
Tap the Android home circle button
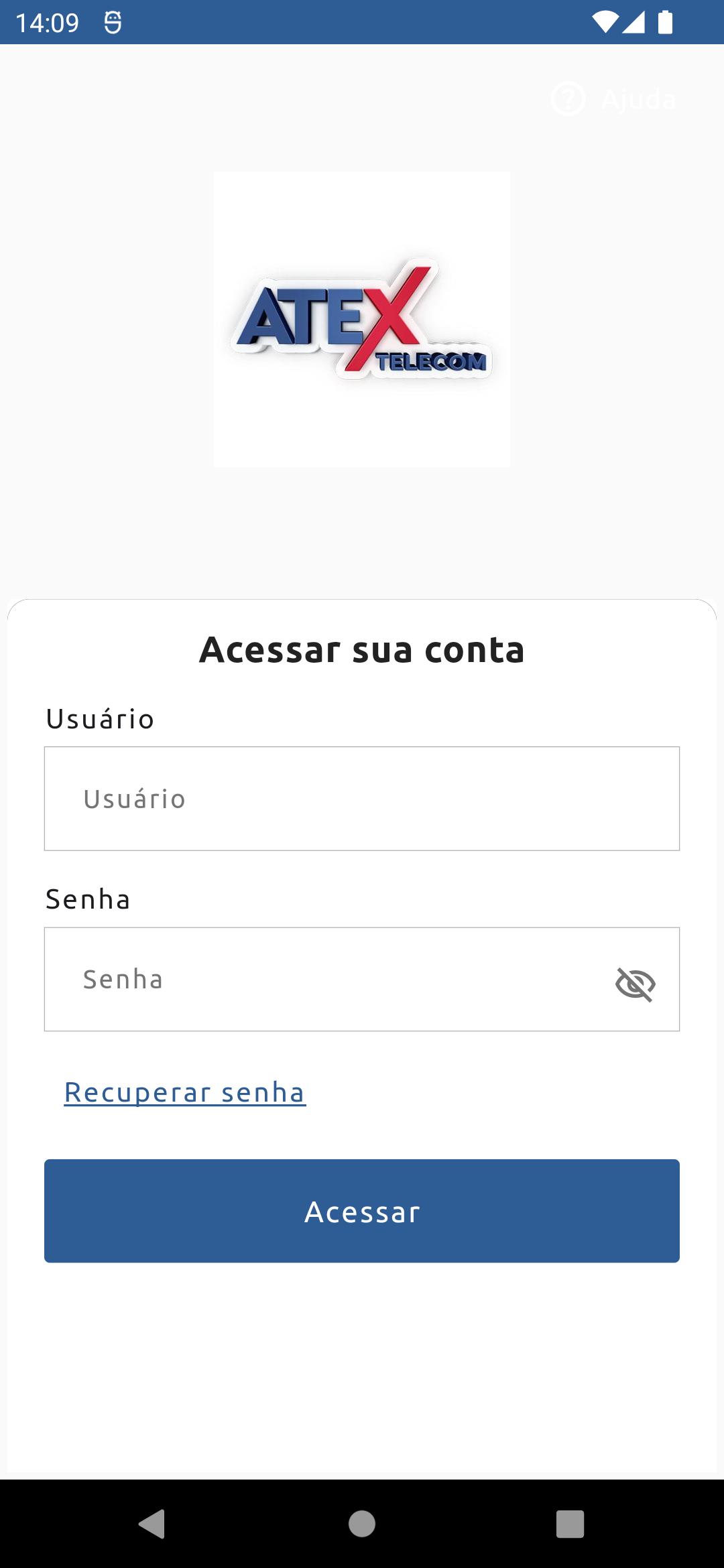[x=362, y=1524]
